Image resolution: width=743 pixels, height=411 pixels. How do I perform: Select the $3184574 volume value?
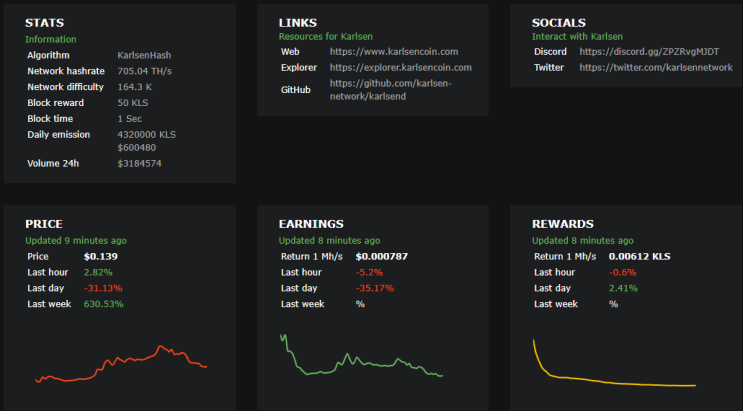pyautogui.click(x=139, y=164)
